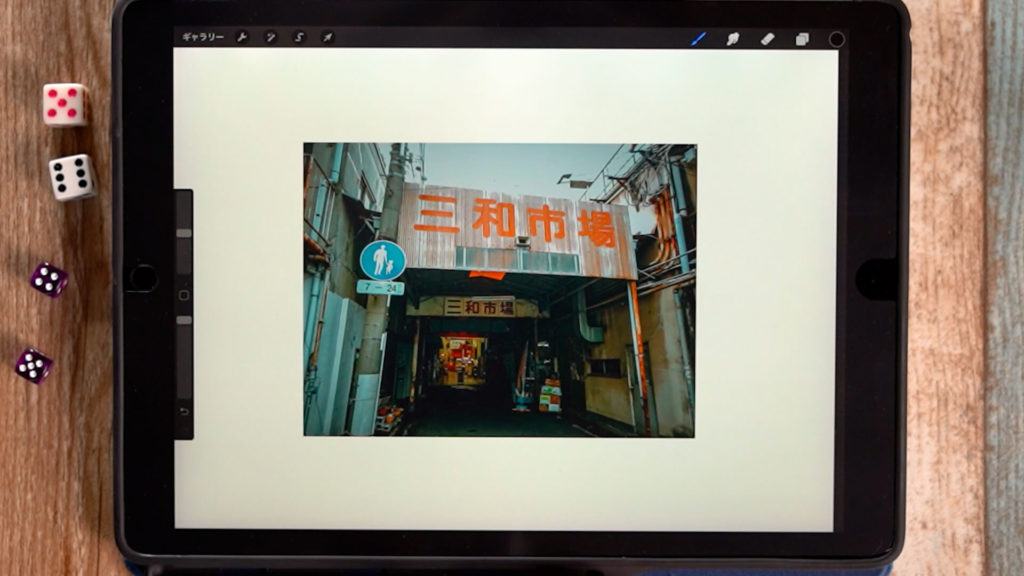The width and height of the screenshot is (1024, 576).
Task: Select the blue Brush tool
Action: pos(698,39)
